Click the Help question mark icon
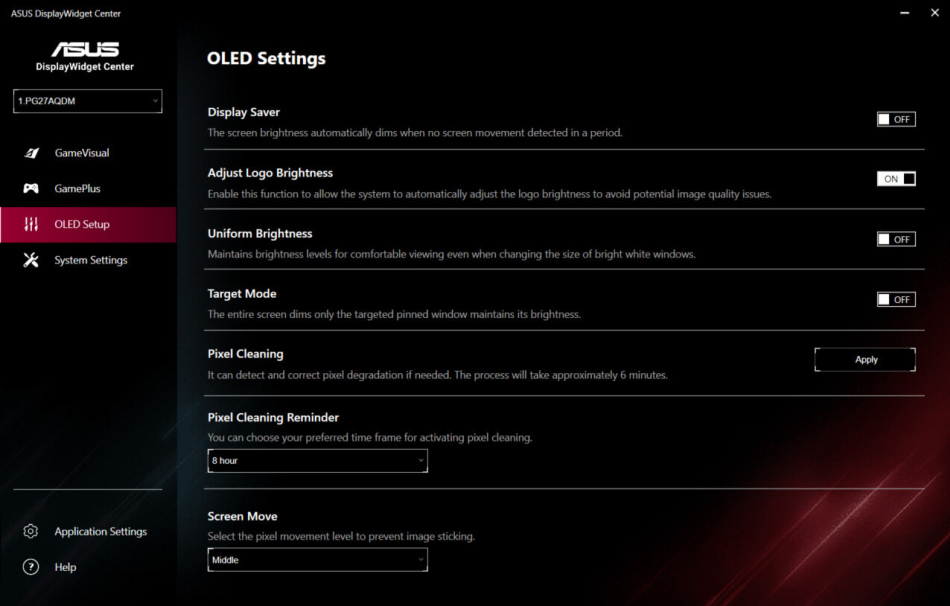Screen dimensions: 950x606 pyautogui.click(x=31, y=567)
